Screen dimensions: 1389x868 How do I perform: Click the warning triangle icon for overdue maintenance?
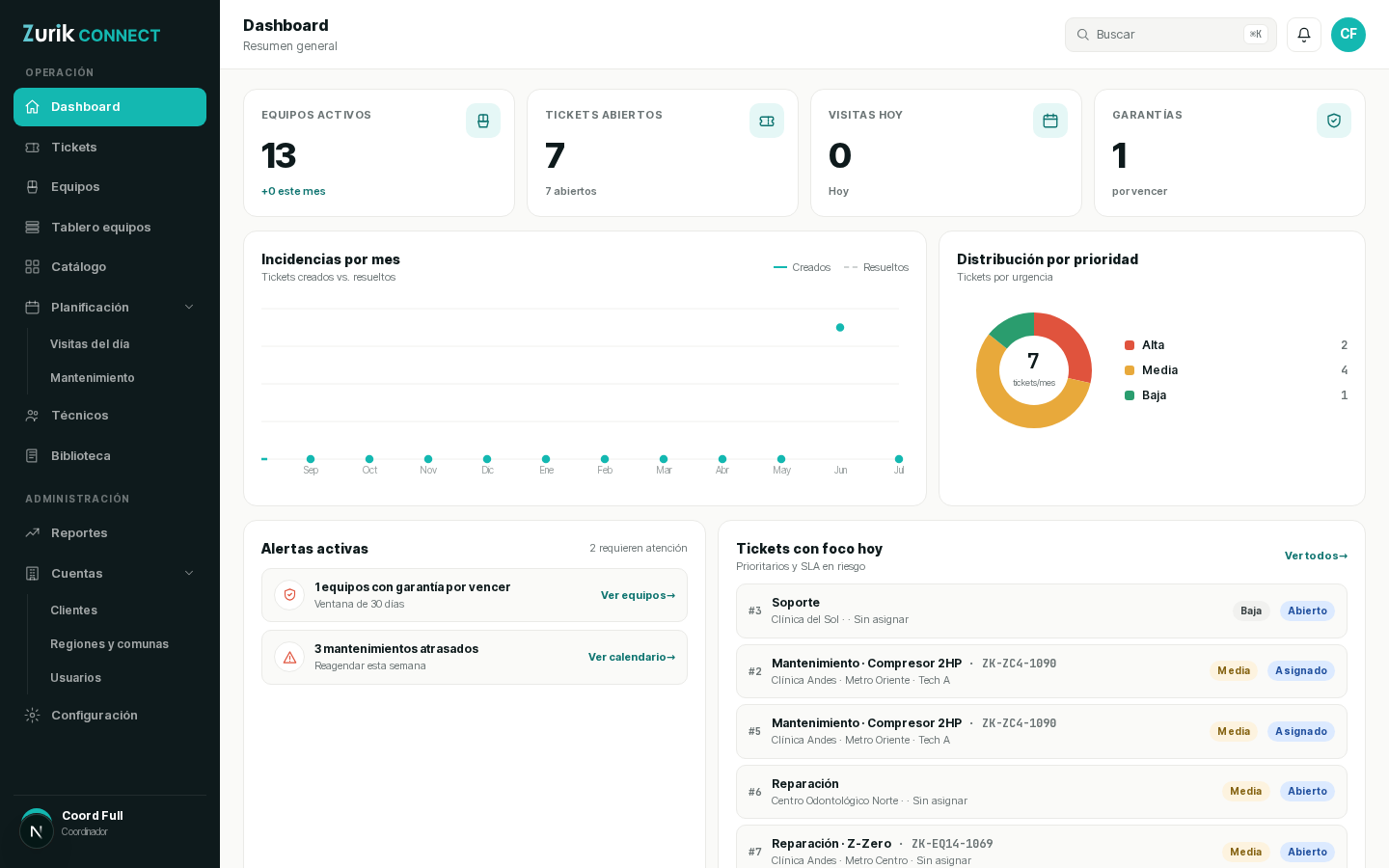coord(289,657)
